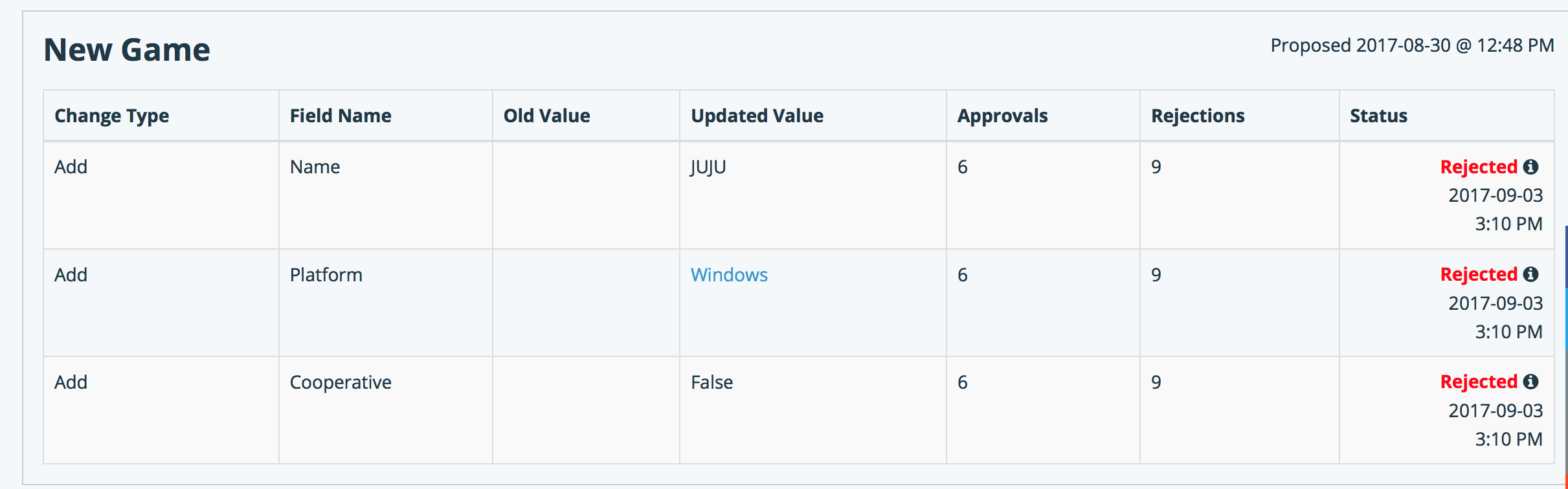Click the Field Name column header

click(341, 116)
